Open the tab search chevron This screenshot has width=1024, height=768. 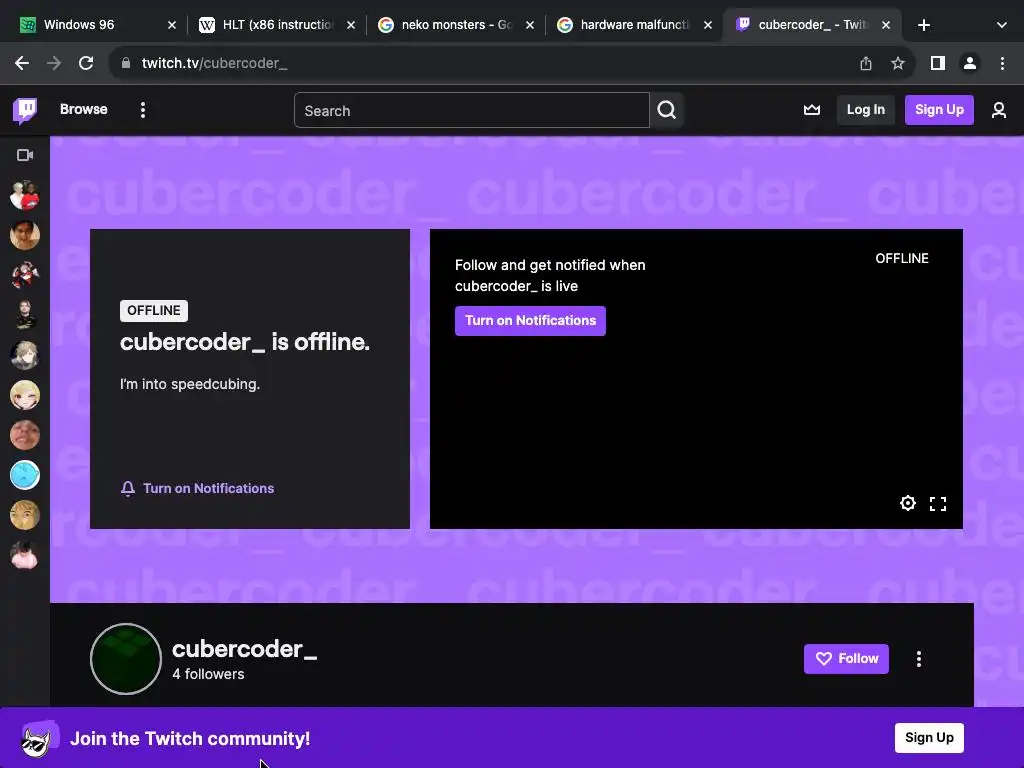(1002, 25)
